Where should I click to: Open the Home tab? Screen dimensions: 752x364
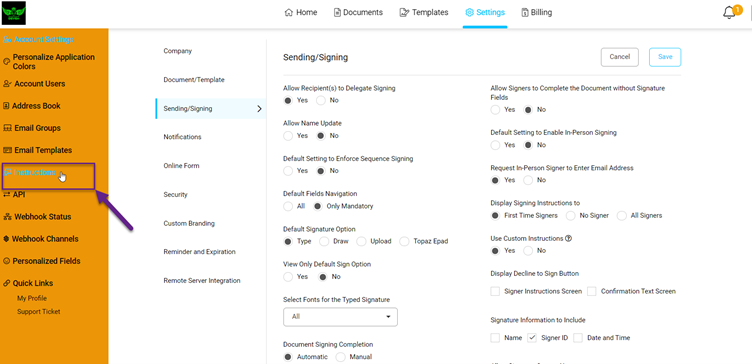[301, 12]
